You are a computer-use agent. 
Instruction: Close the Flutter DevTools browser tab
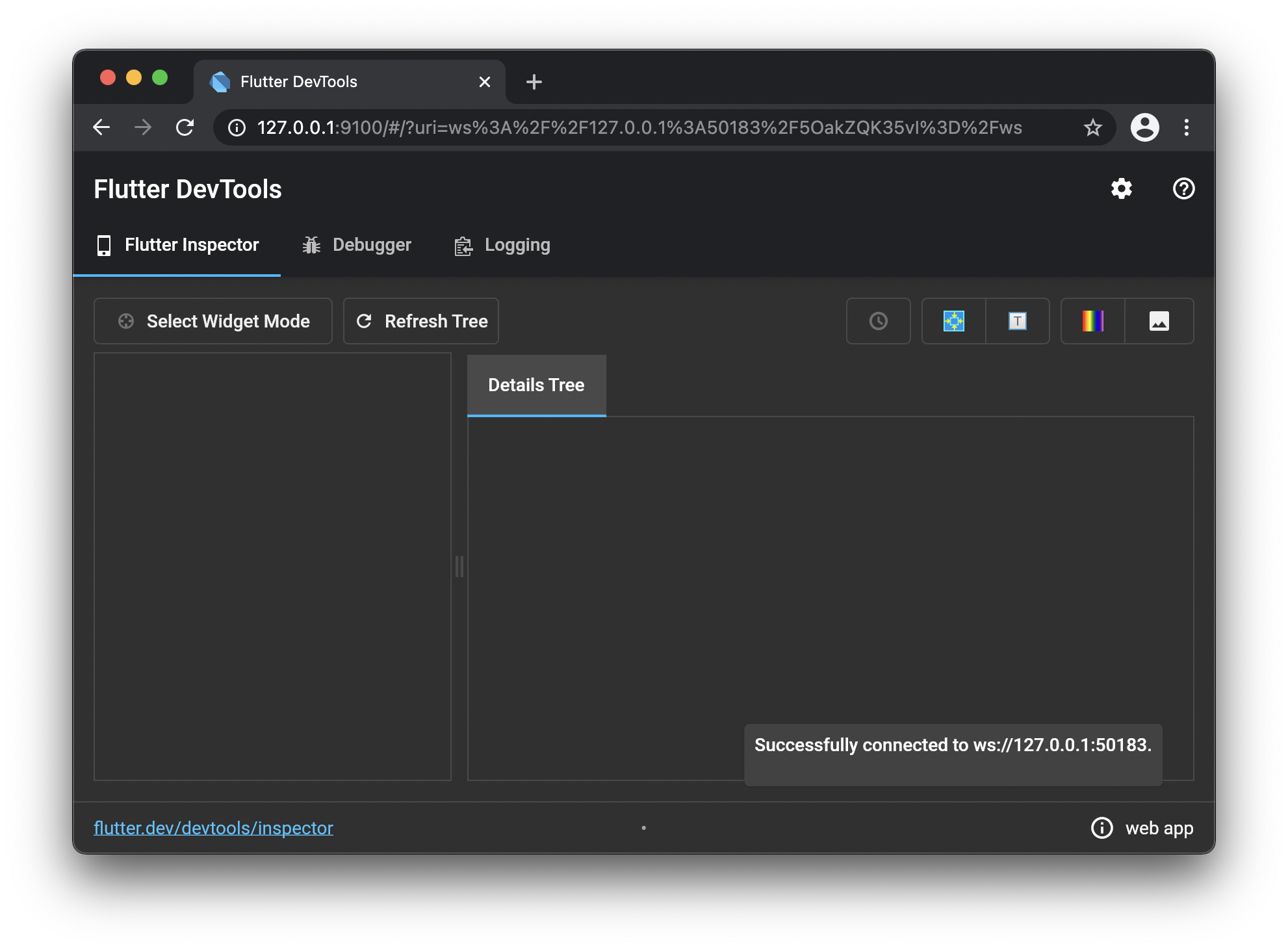point(484,82)
